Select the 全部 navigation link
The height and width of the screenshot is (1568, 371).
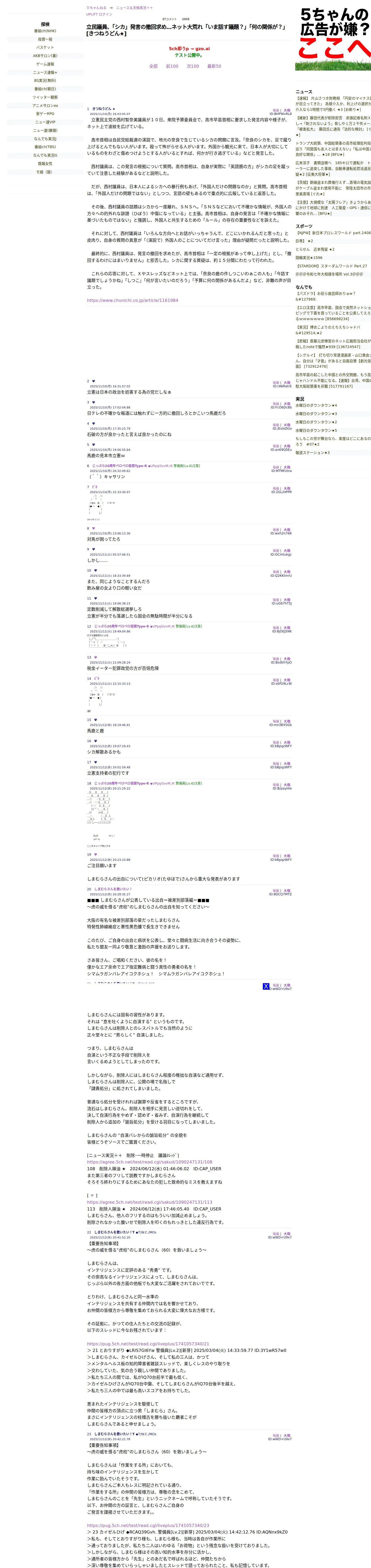coord(153,66)
